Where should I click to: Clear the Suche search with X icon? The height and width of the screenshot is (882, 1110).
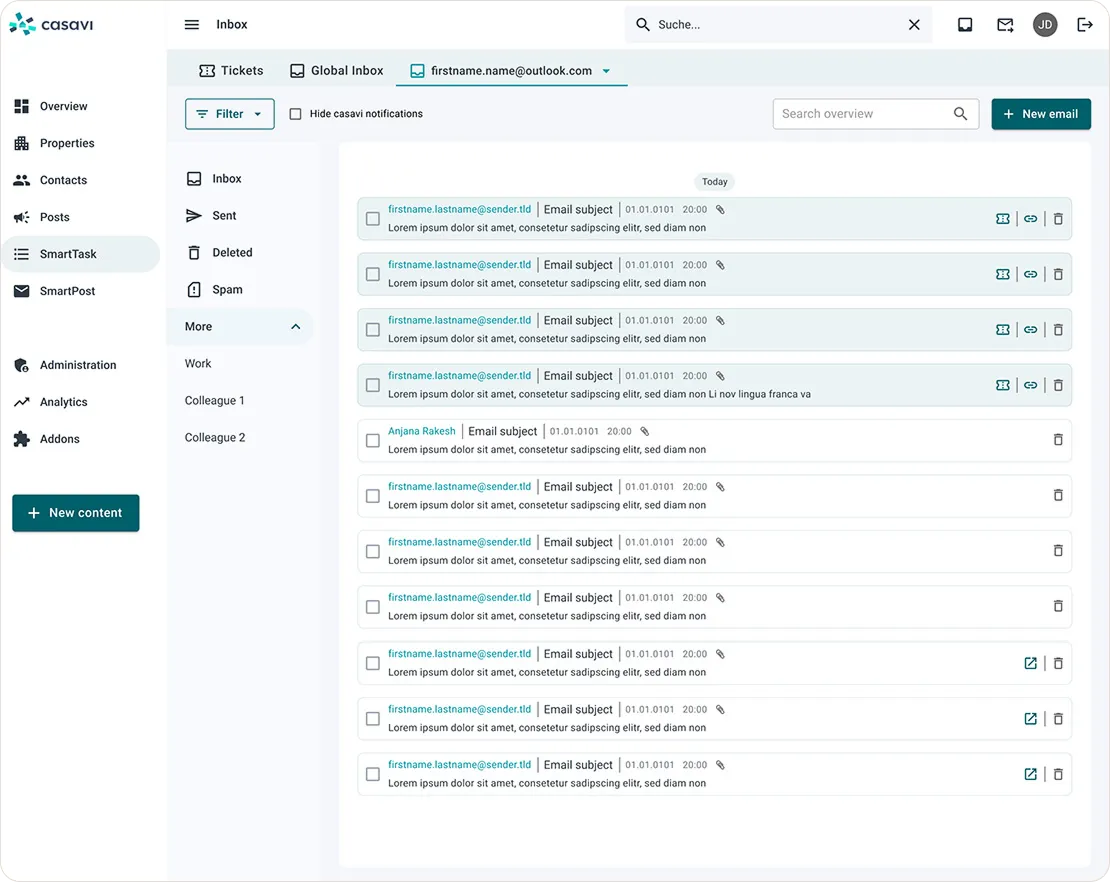pyautogui.click(x=914, y=25)
